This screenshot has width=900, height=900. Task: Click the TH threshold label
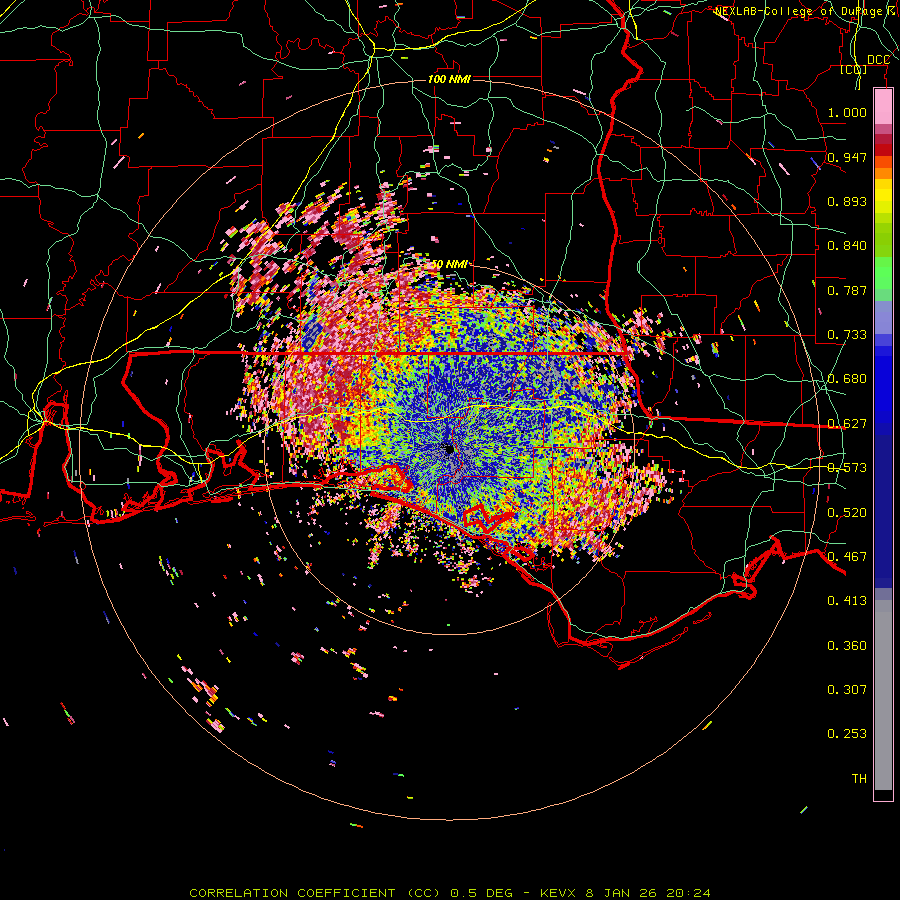pos(859,779)
